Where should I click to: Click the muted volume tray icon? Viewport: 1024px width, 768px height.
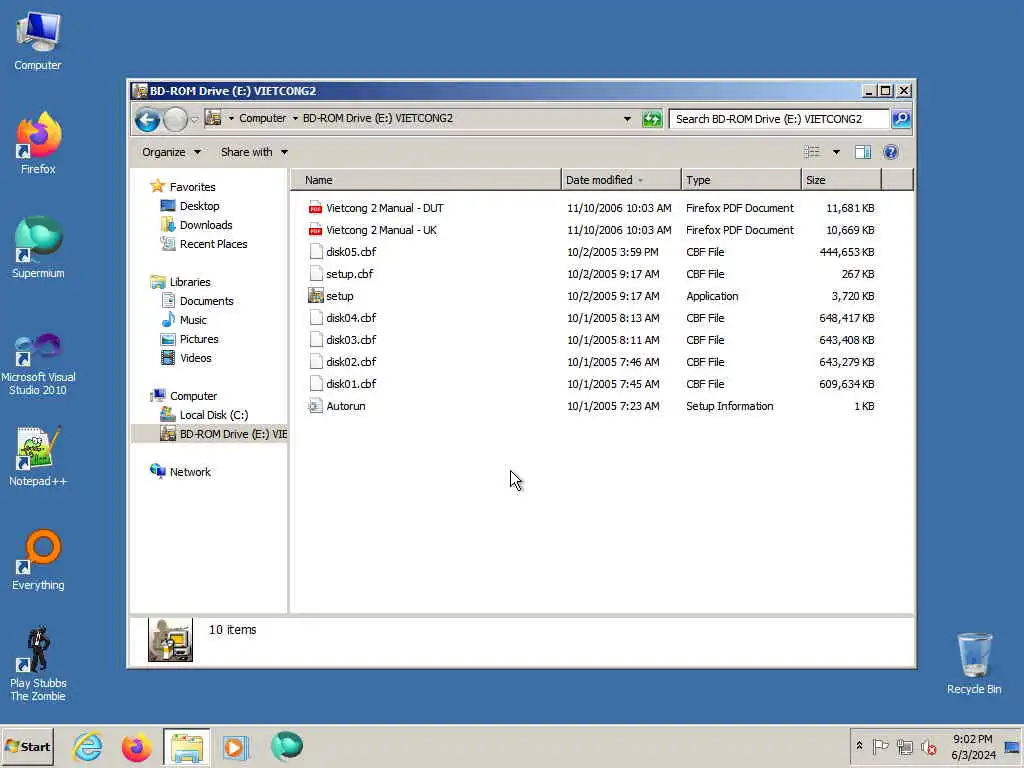click(928, 746)
